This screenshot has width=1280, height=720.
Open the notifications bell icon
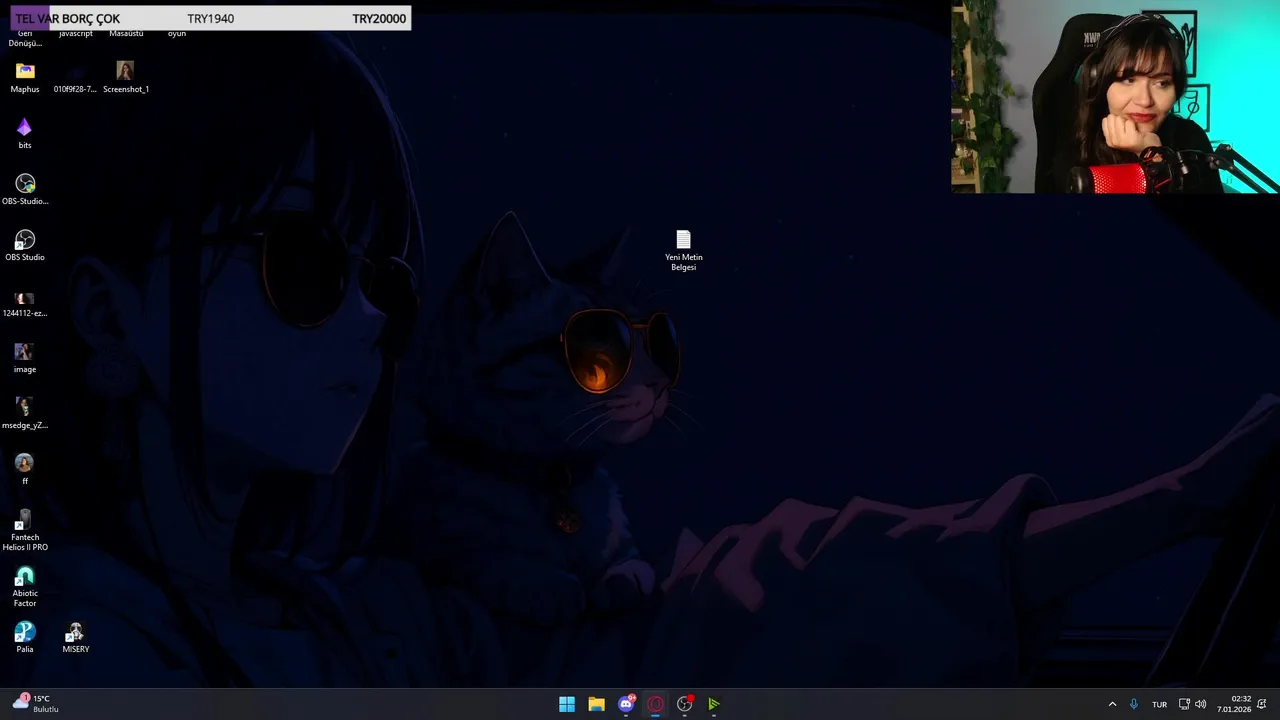tap(1262, 704)
